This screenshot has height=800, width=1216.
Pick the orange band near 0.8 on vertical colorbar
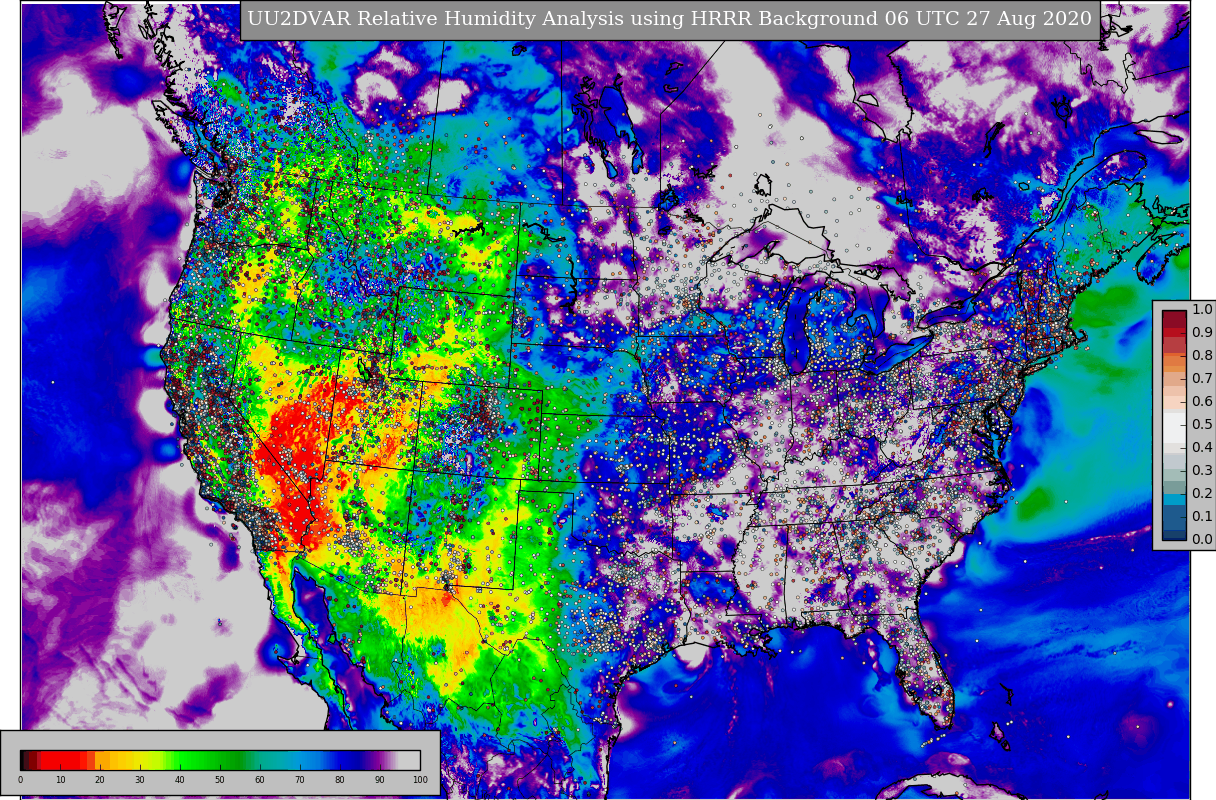(x=1174, y=362)
